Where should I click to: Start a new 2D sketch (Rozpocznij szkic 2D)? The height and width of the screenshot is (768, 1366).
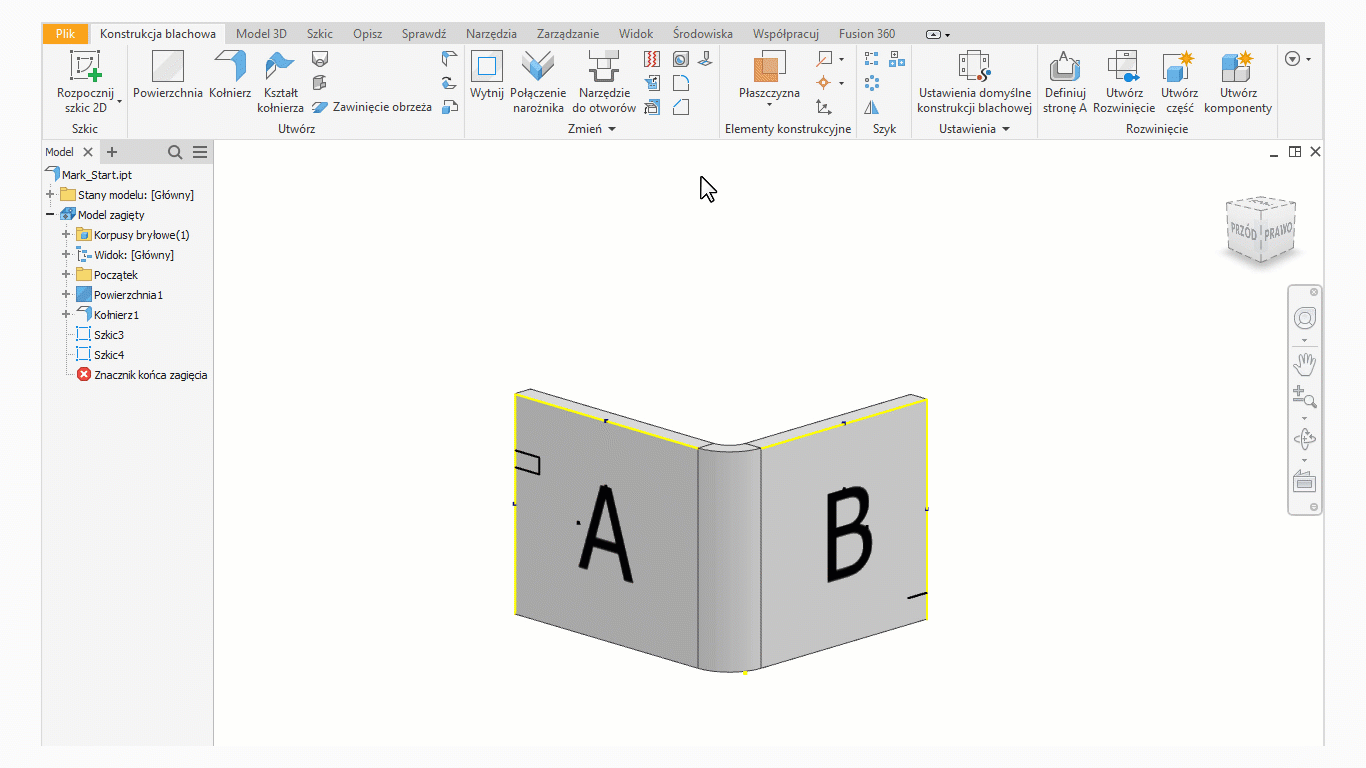[85, 80]
